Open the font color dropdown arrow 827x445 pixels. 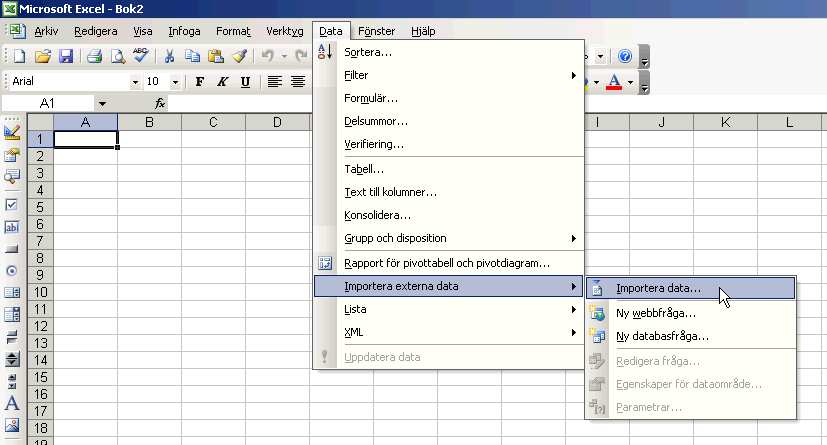(x=630, y=82)
